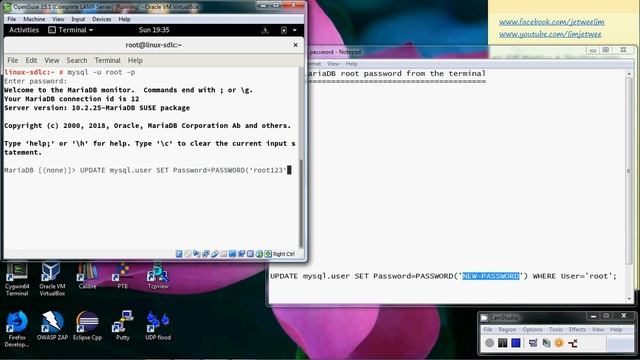The height and width of the screenshot is (360, 640).
Task: Open VirtualBox Machine menu
Action: point(34,19)
